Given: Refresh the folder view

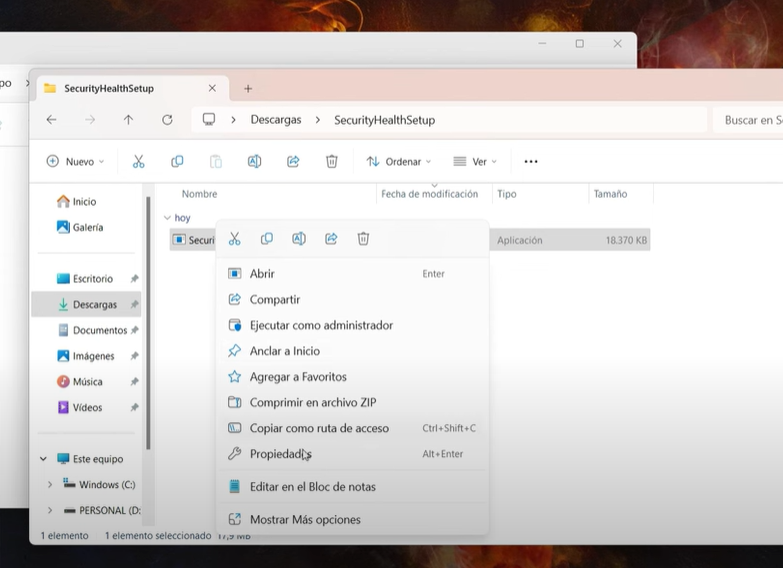Looking at the screenshot, I should (167, 120).
